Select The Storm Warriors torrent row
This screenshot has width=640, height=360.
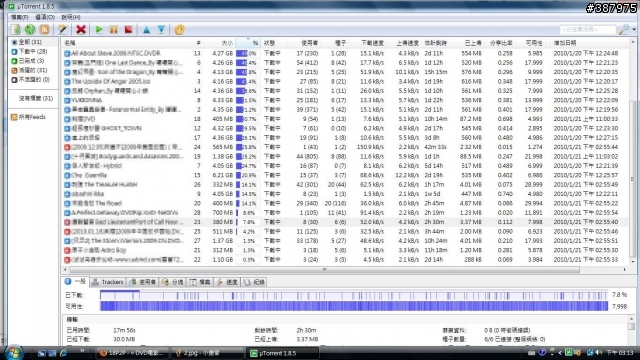(344, 241)
